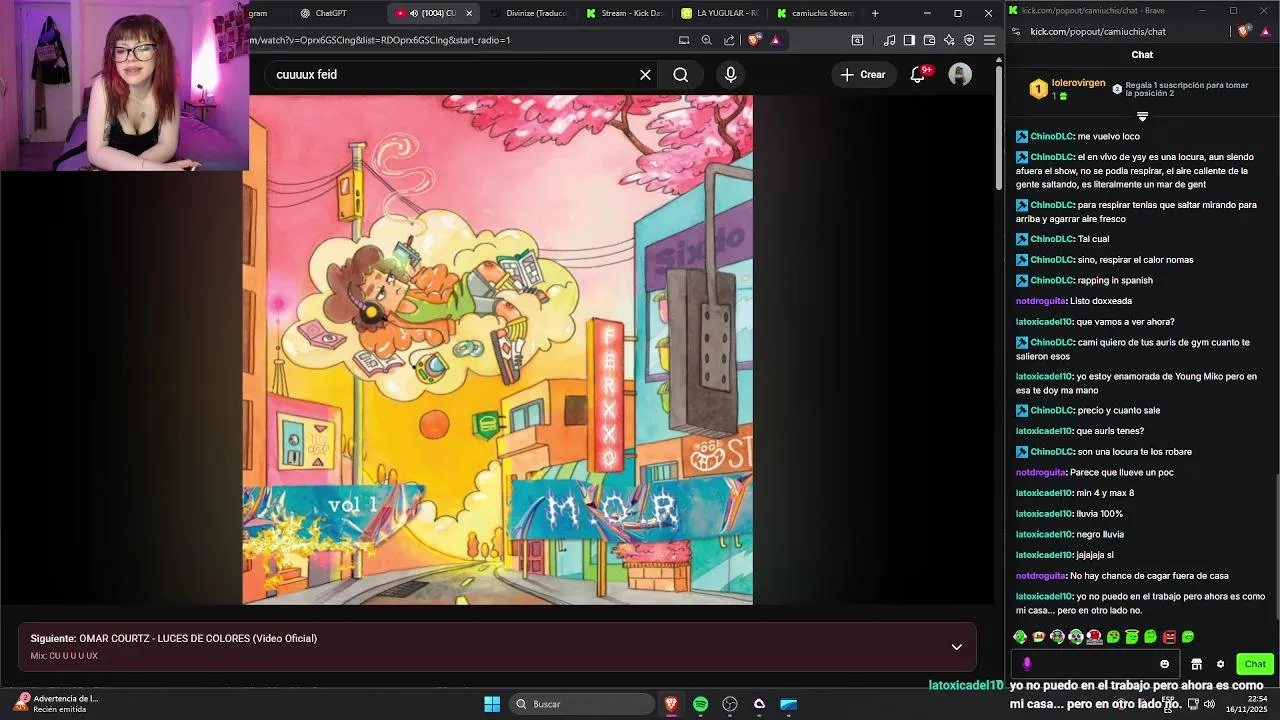Send message with green Chat button
The image size is (1280, 720).
[x=1255, y=664]
